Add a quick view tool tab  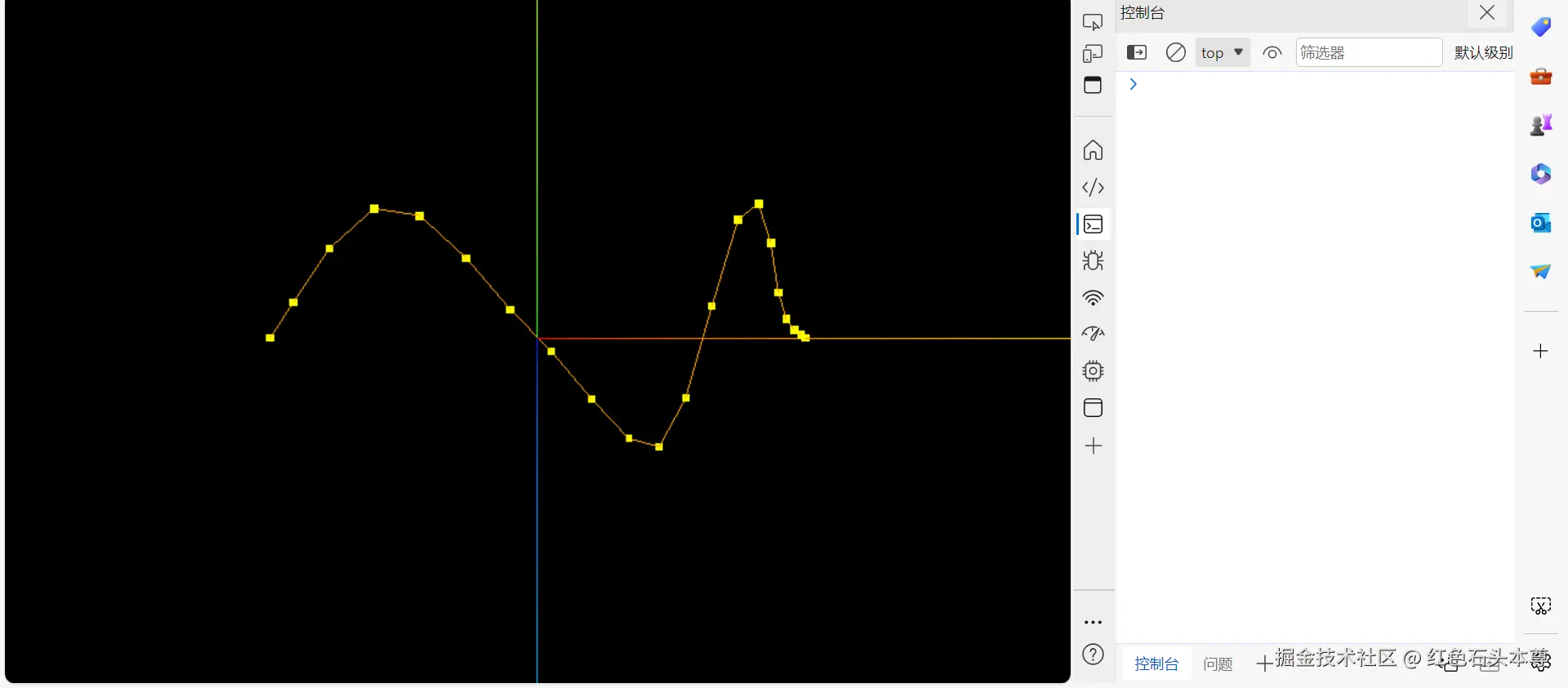[x=1264, y=664]
